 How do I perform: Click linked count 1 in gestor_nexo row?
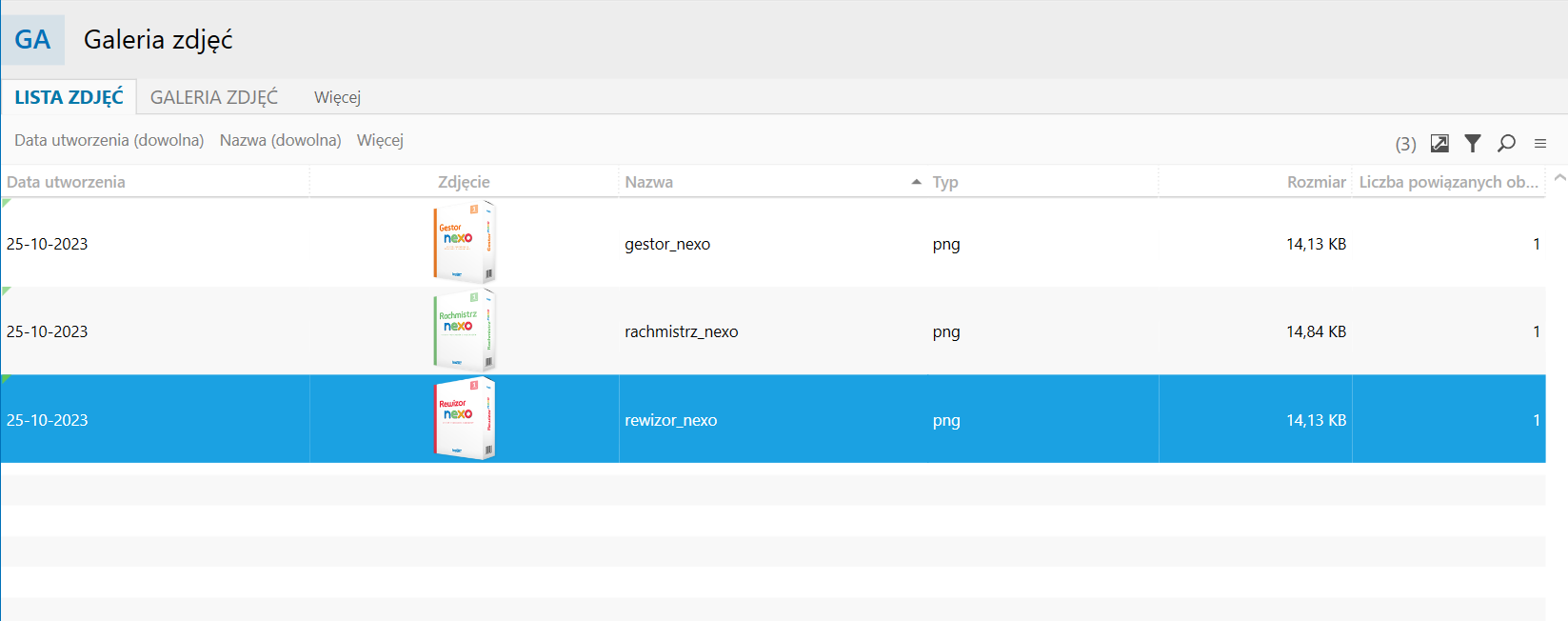point(1537,244)
